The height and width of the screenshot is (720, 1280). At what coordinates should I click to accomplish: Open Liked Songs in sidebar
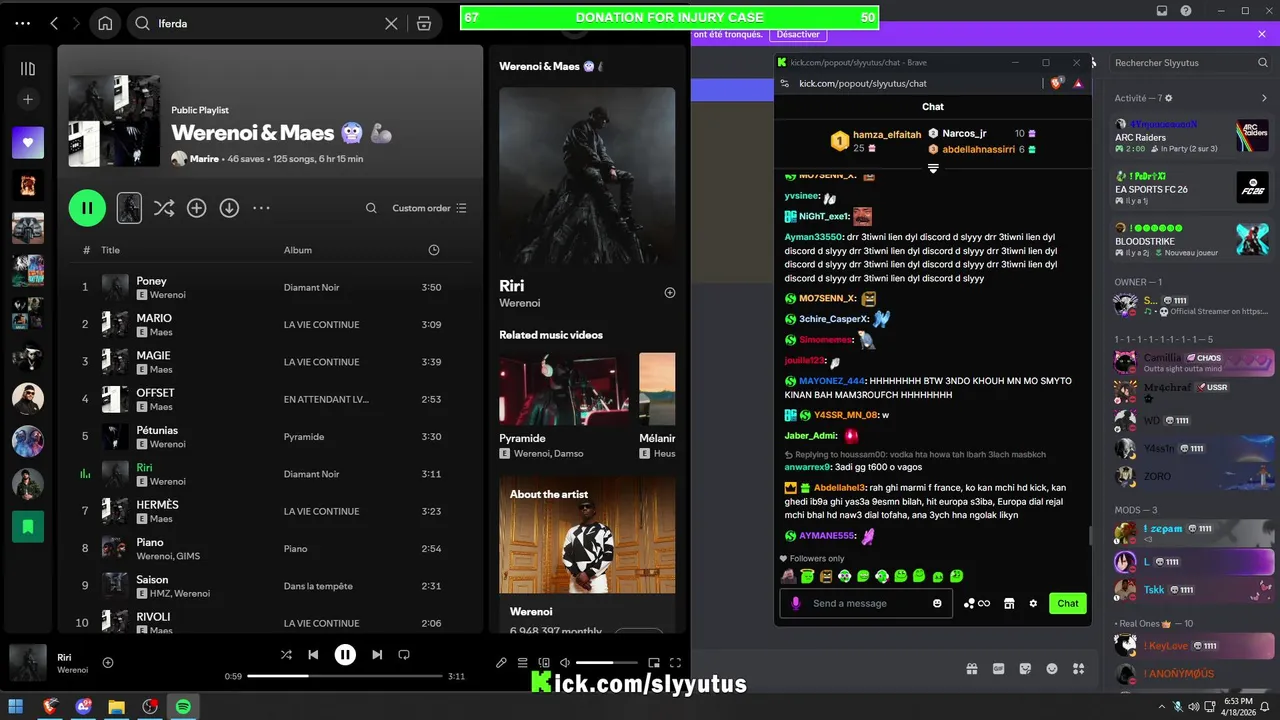point(28,142)
